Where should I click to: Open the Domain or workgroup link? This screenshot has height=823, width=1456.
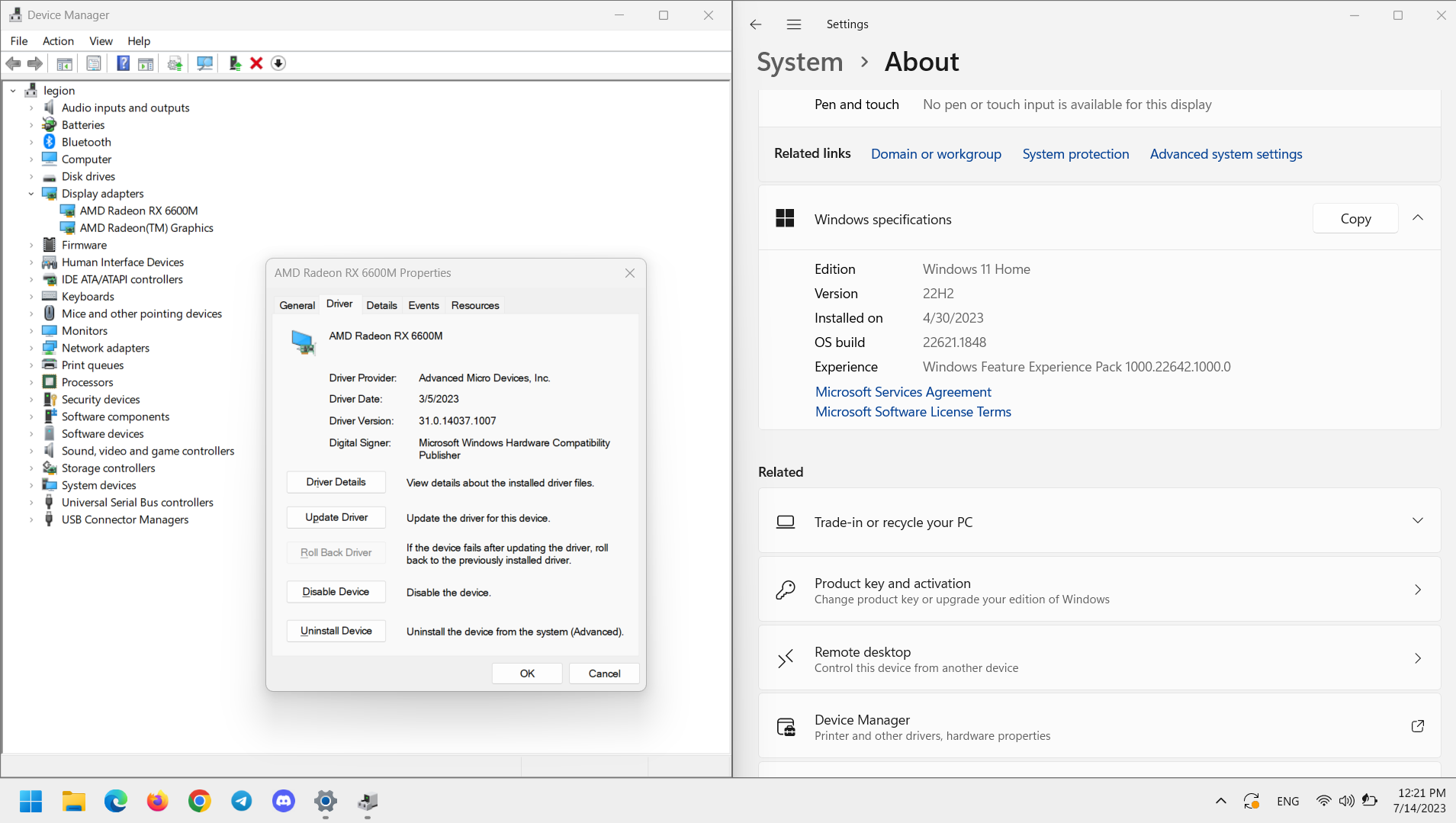(x=936, y=154)
